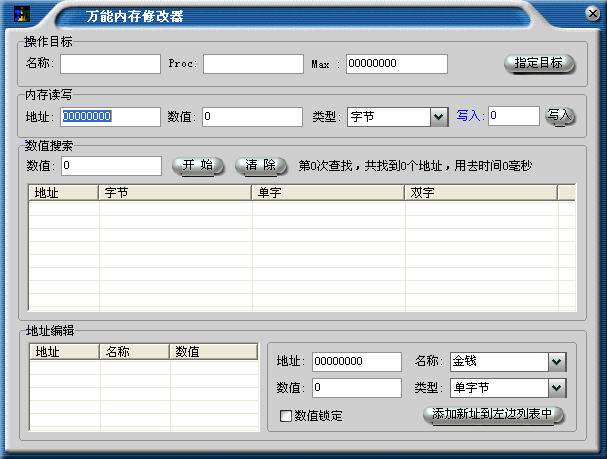Click the 数值 search input field

[x=111, y=165]
